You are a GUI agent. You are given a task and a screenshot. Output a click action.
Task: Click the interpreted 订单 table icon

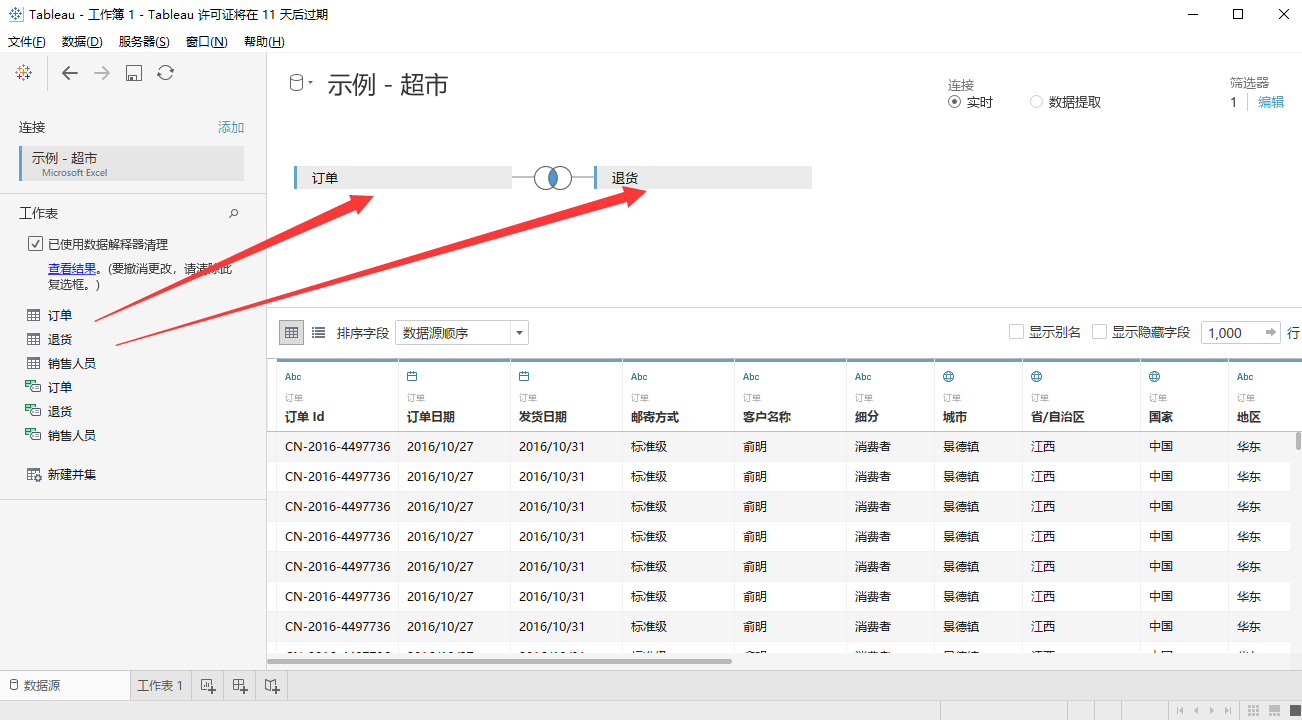(33, 387)
